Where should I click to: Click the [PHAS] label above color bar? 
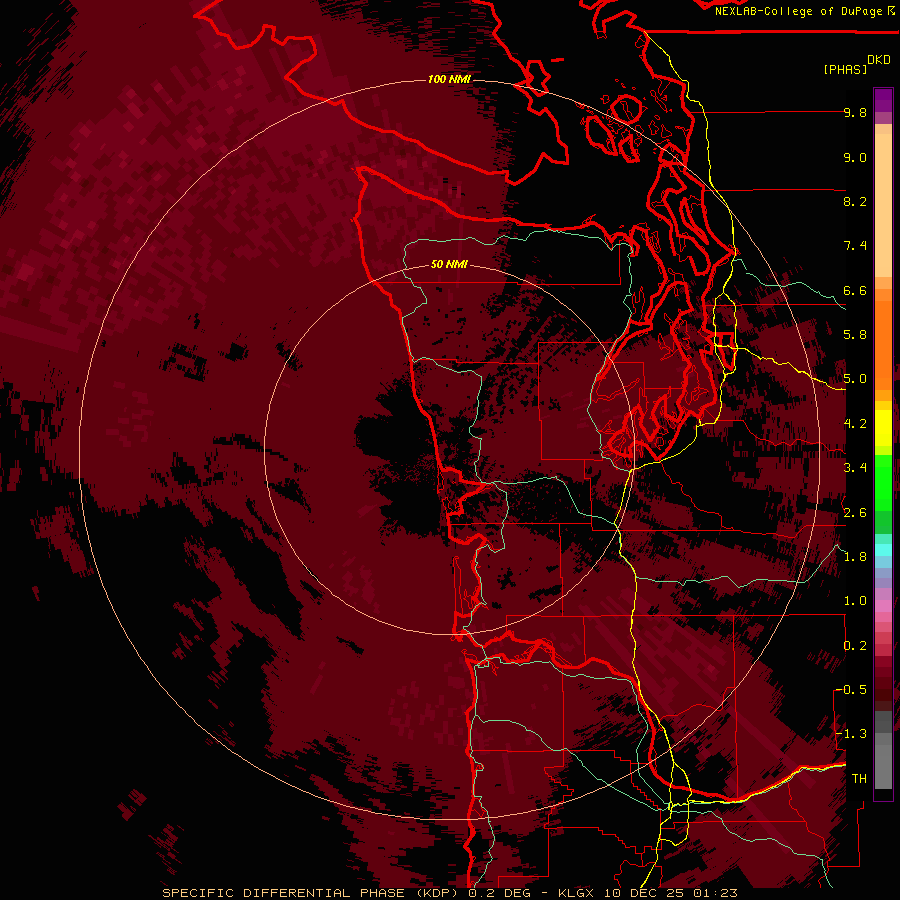[x=845, y=69]
